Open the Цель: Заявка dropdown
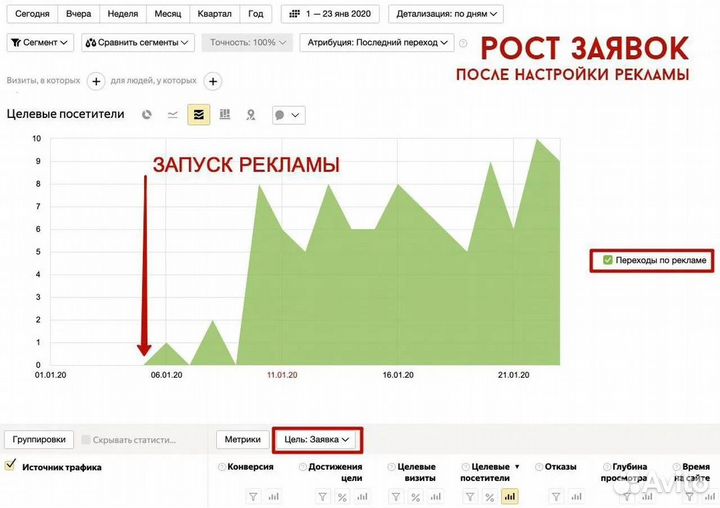Image resolution: width=720 pixels, height=508 pixels. pos(317,440)
